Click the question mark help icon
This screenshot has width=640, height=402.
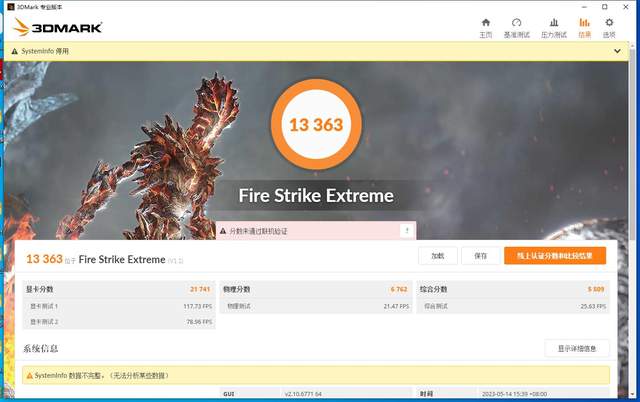pyautogui.click(x=406, y=231)
